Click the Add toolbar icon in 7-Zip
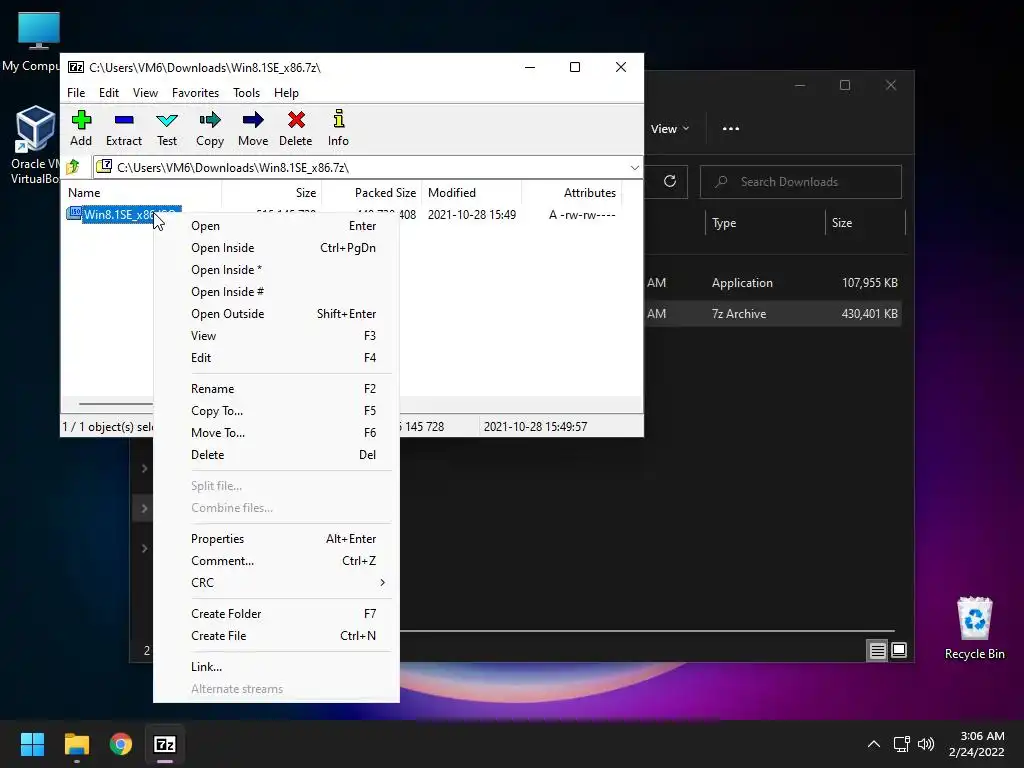Image resolution: width=1024 pixels, height=768 pixels. [81, 128]
